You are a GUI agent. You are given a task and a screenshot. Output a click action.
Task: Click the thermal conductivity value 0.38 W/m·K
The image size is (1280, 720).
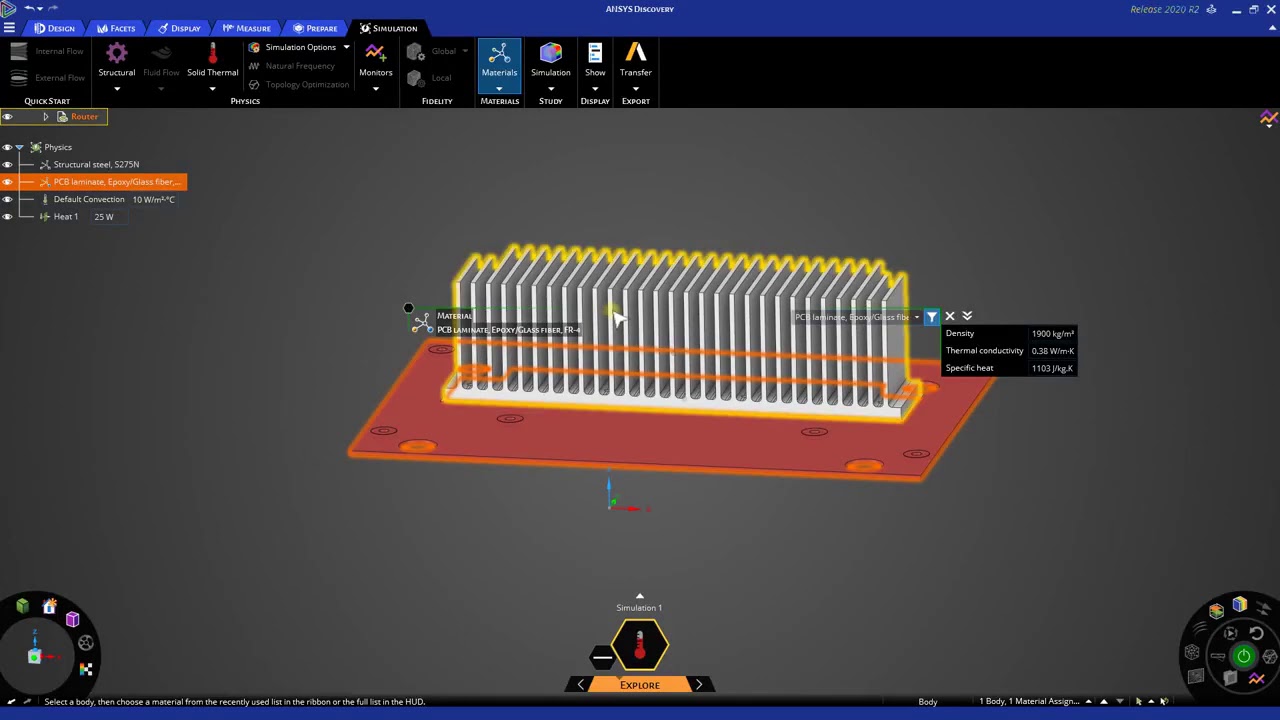[1053, 351]
